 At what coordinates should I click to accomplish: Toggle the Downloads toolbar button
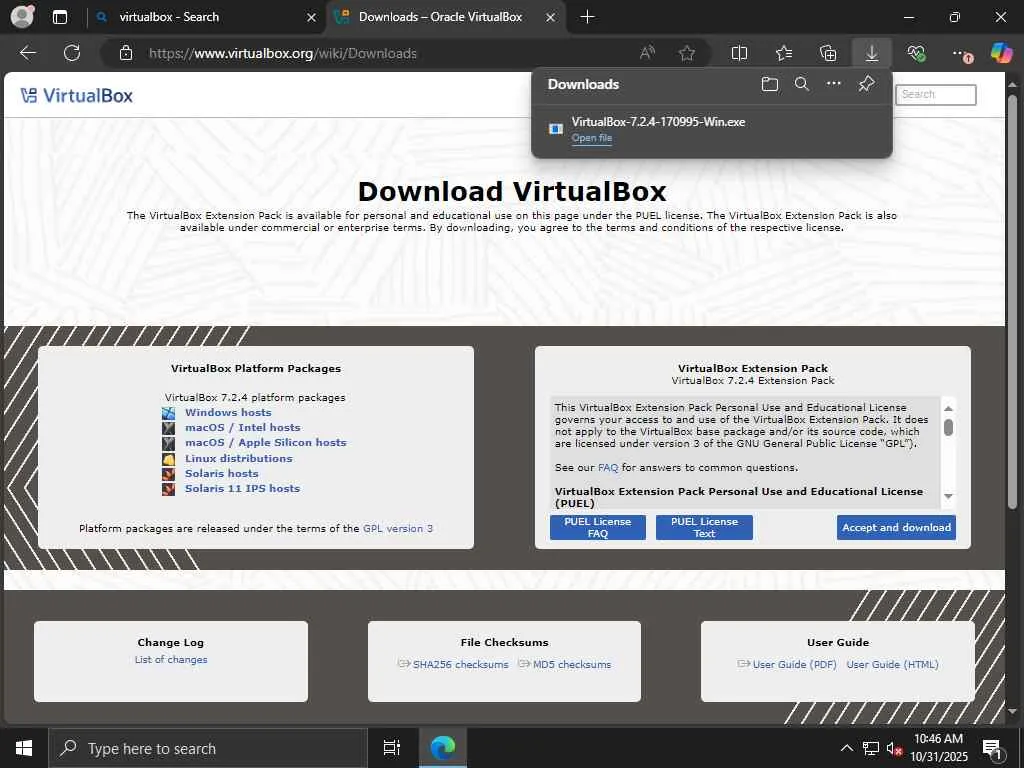872,53
